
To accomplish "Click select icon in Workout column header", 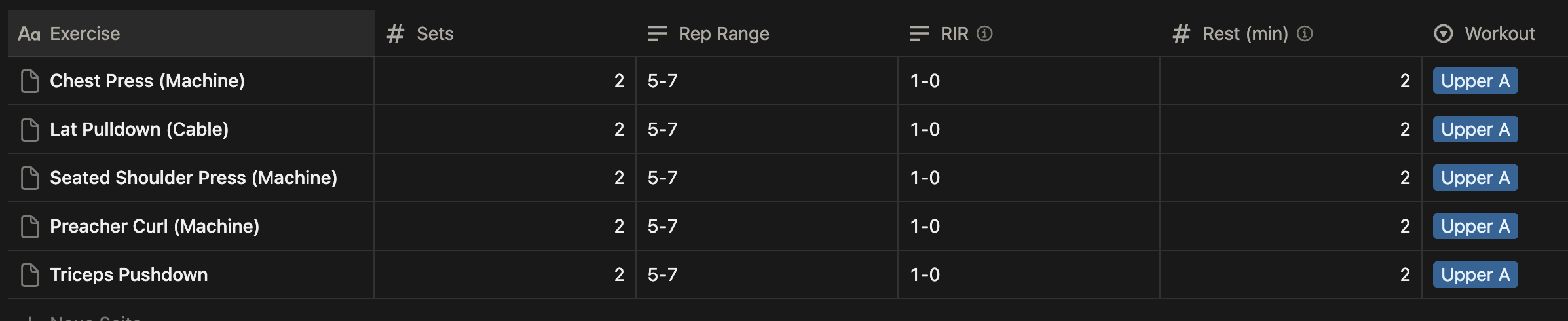I will click(x=1443, y=33).
